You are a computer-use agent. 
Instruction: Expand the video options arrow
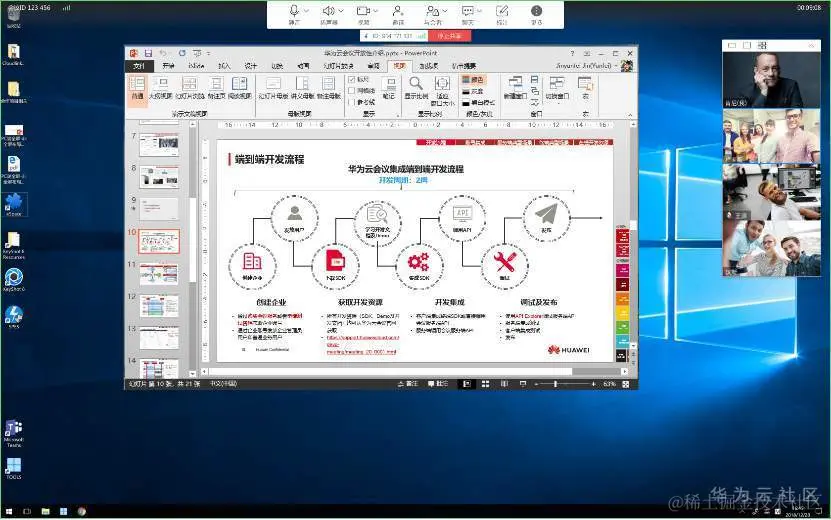click(x=376, y=11)
